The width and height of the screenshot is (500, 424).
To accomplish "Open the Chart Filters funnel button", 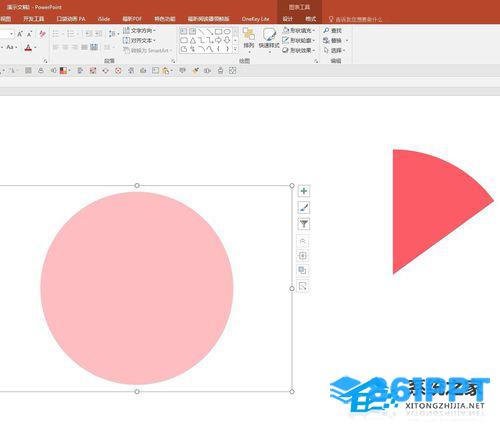I will (303, 224).
